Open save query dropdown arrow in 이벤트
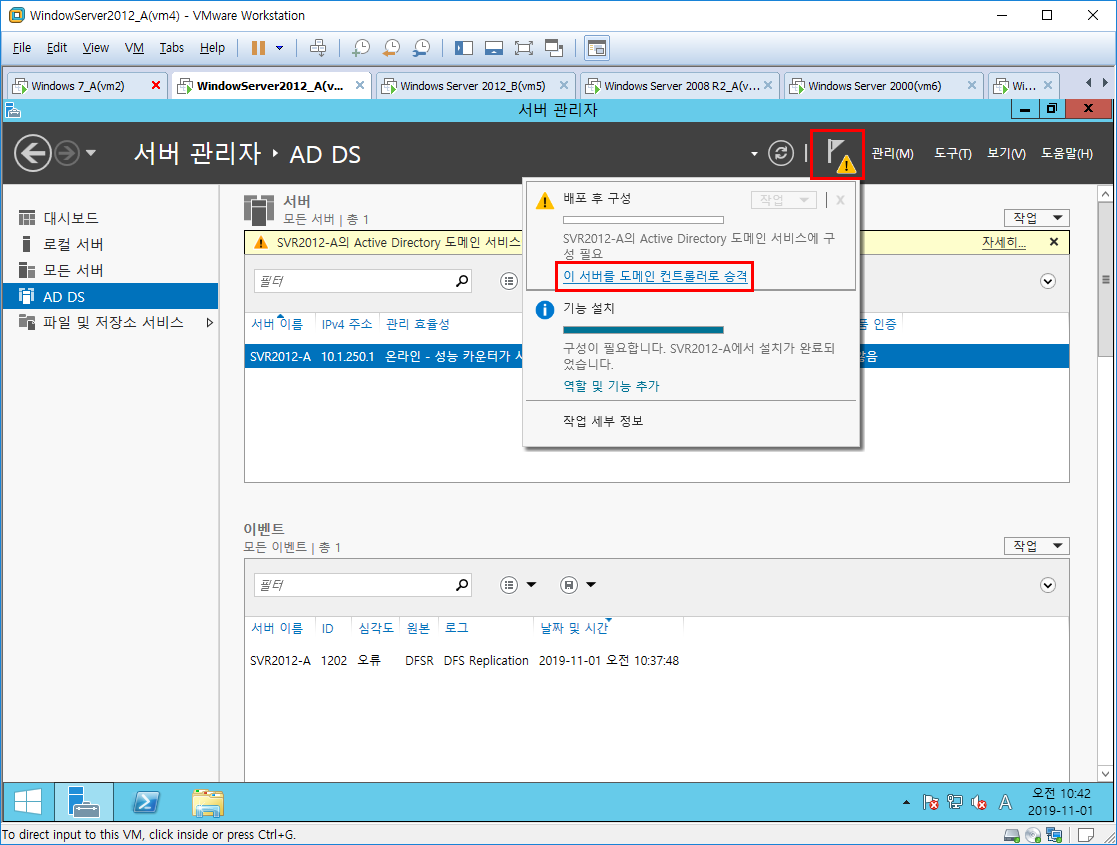Screen dimensions: 1117x845 (x=591, y=585)
